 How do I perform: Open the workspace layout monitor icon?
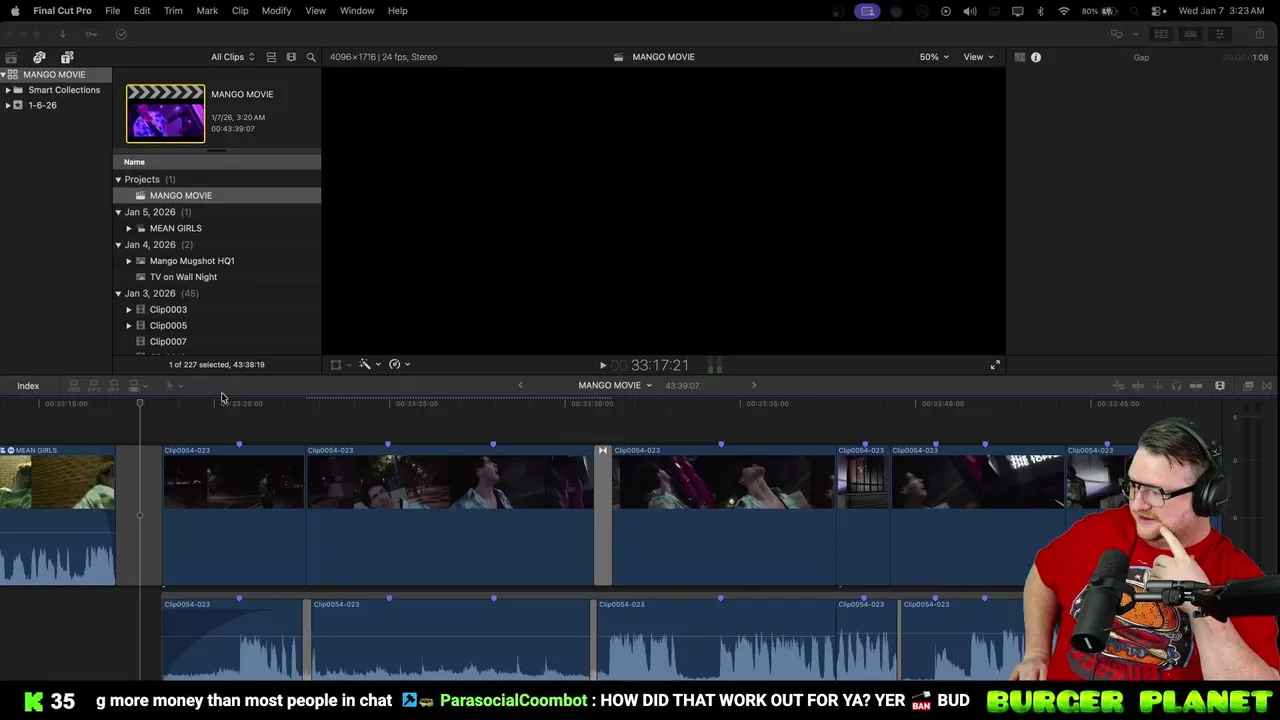point(1116,34)
